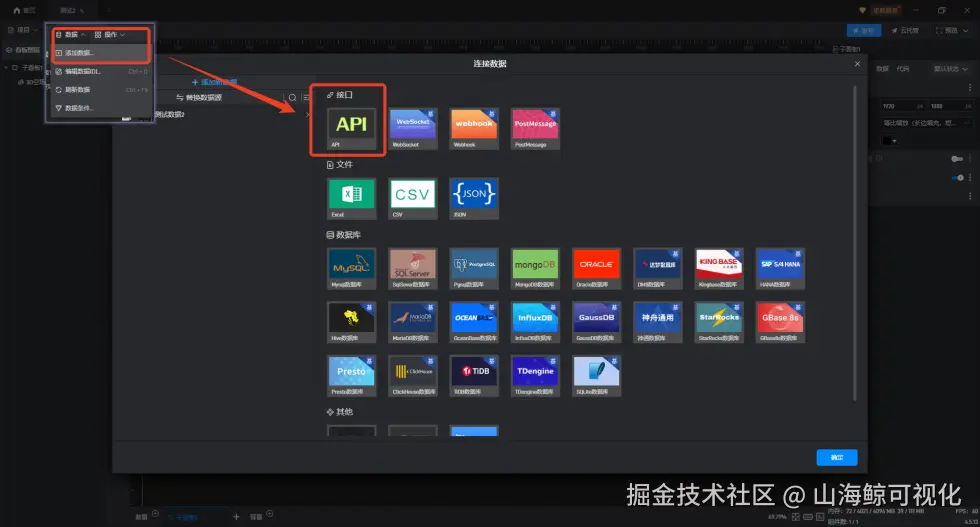Image resolution: width=980 pixels, height=527 pixels.
Task: Select the GaussDB database tile
Action: [597, 323]
